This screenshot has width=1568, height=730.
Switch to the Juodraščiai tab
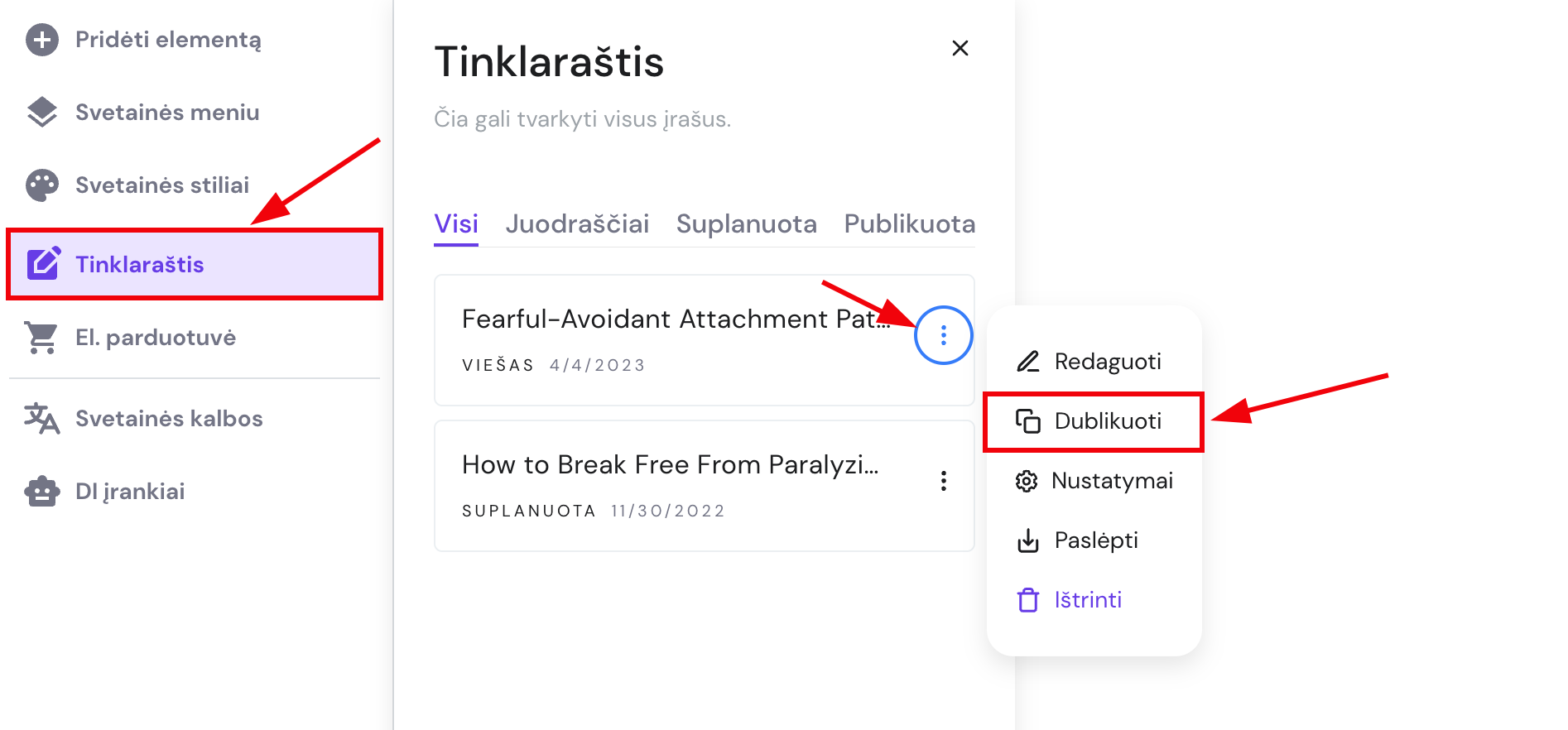click(577, 223)
